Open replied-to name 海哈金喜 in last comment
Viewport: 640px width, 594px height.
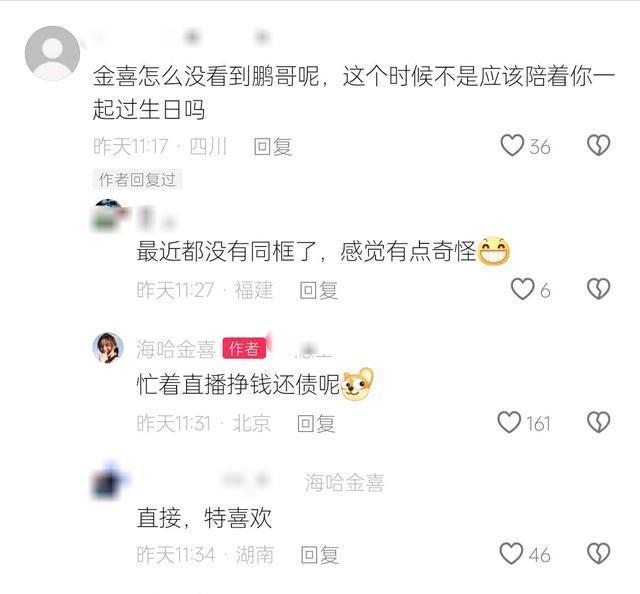344,483
